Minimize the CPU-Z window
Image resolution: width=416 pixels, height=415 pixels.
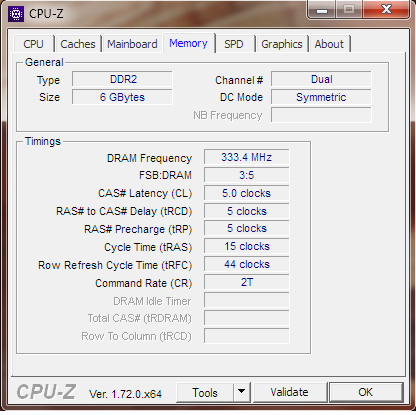321,9
